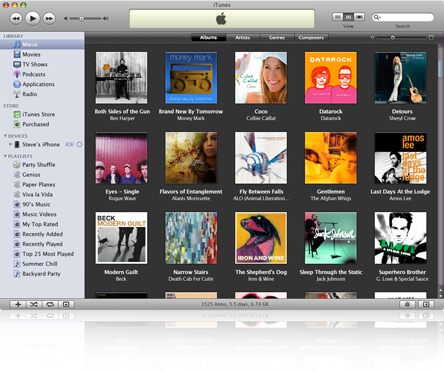
Task: Switch to list view icon
Action: pyautogui.click(x=338, y=17)
